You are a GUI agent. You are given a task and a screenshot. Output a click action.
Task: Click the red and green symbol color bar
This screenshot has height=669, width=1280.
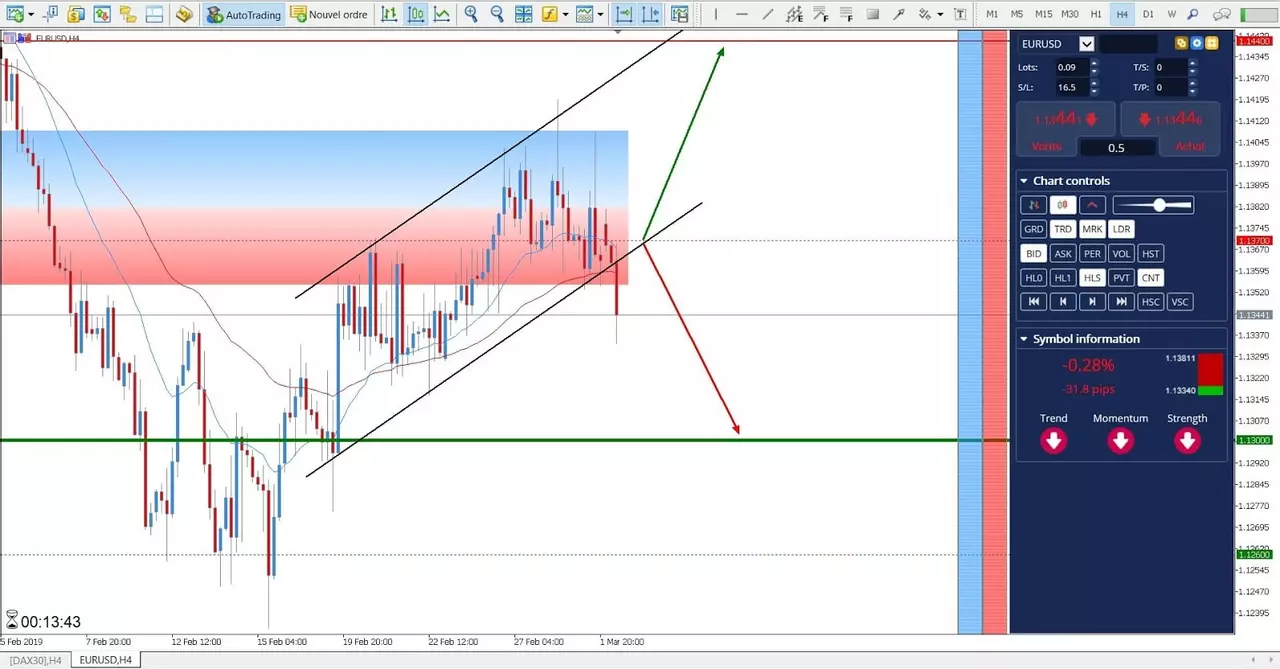(x=1210, y=375)
